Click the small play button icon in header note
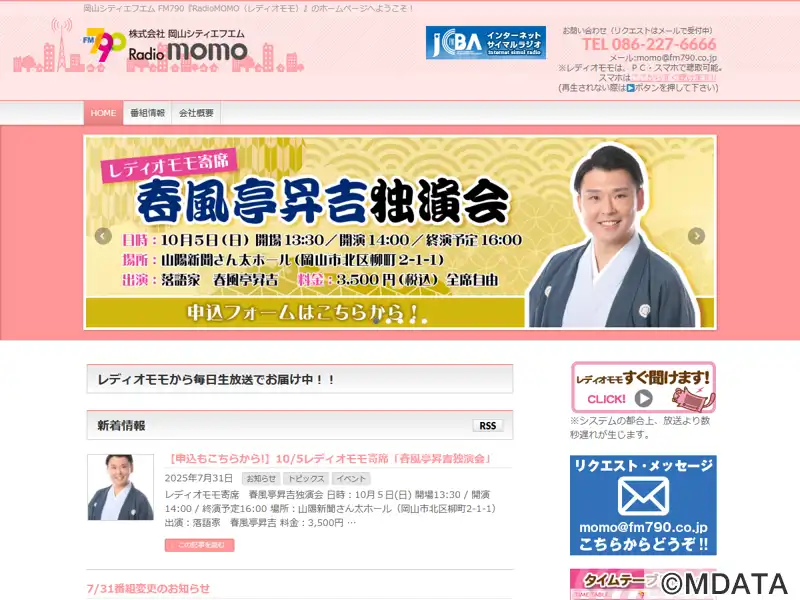 click(631, 88)
